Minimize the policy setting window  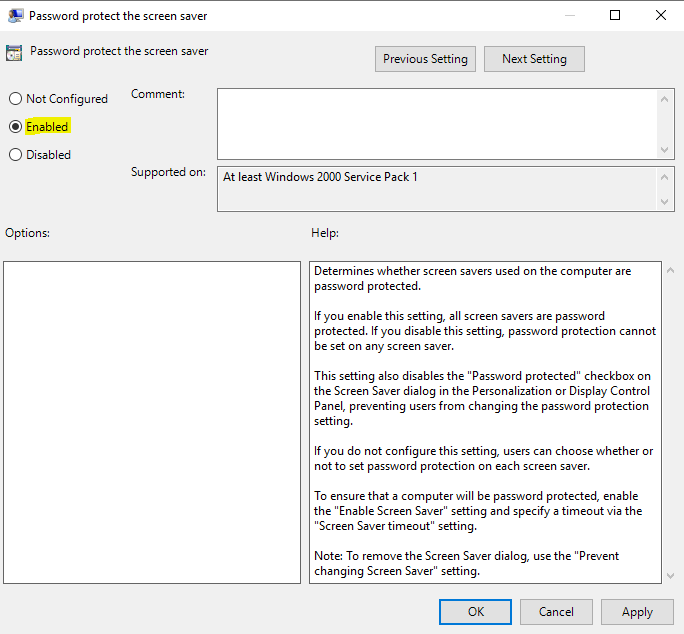tap(569, 15)
